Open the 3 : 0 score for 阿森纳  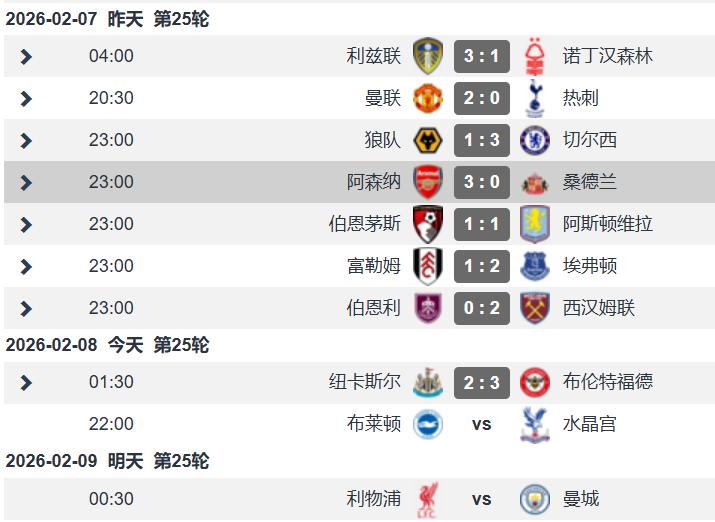coord(481,182)
